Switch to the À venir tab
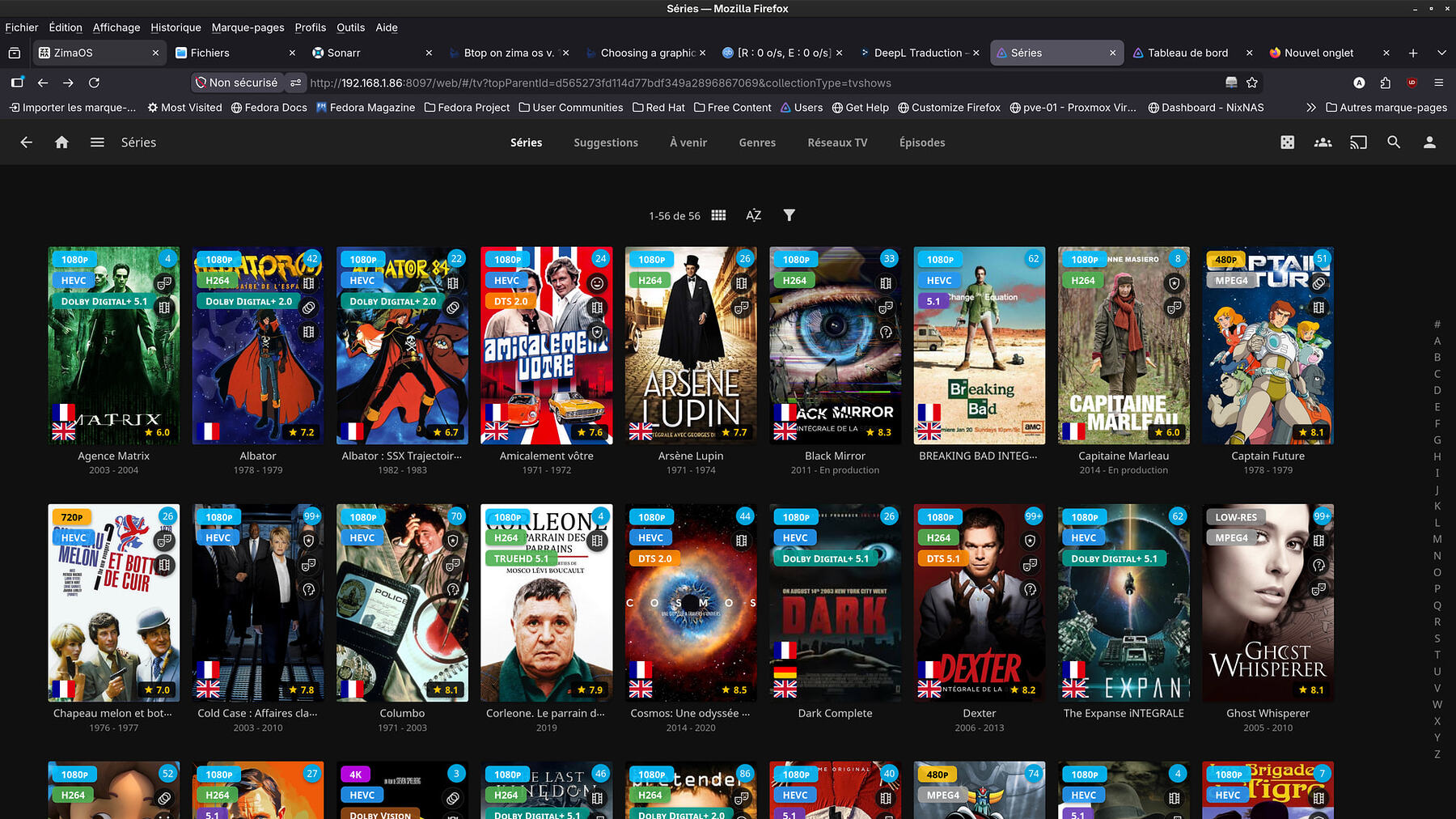 coord(688,142)
